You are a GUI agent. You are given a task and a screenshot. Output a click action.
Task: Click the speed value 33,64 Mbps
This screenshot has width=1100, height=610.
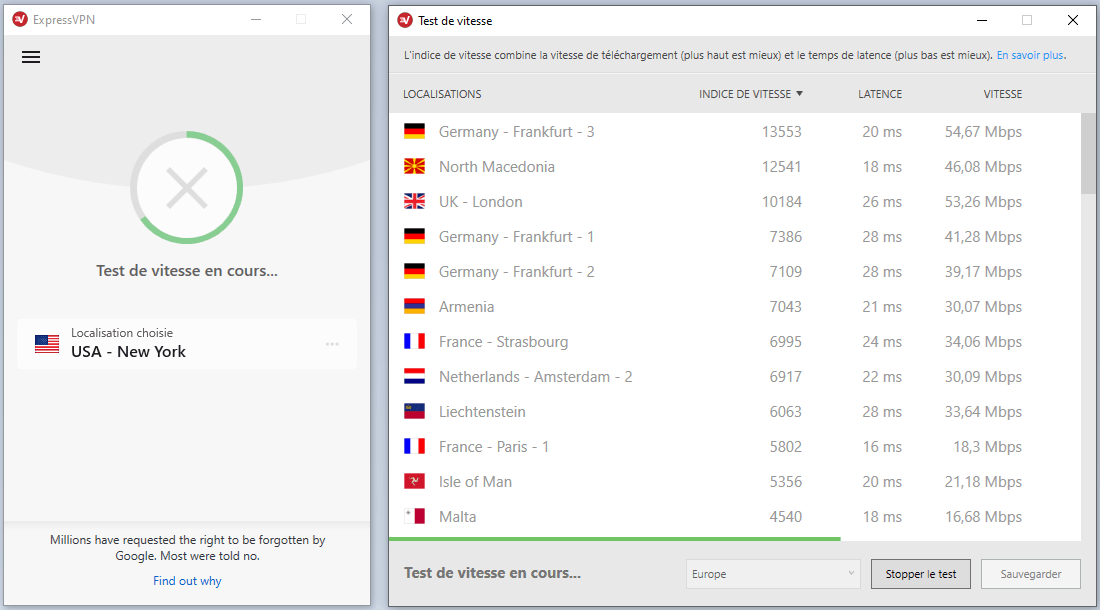pos(983,412)
